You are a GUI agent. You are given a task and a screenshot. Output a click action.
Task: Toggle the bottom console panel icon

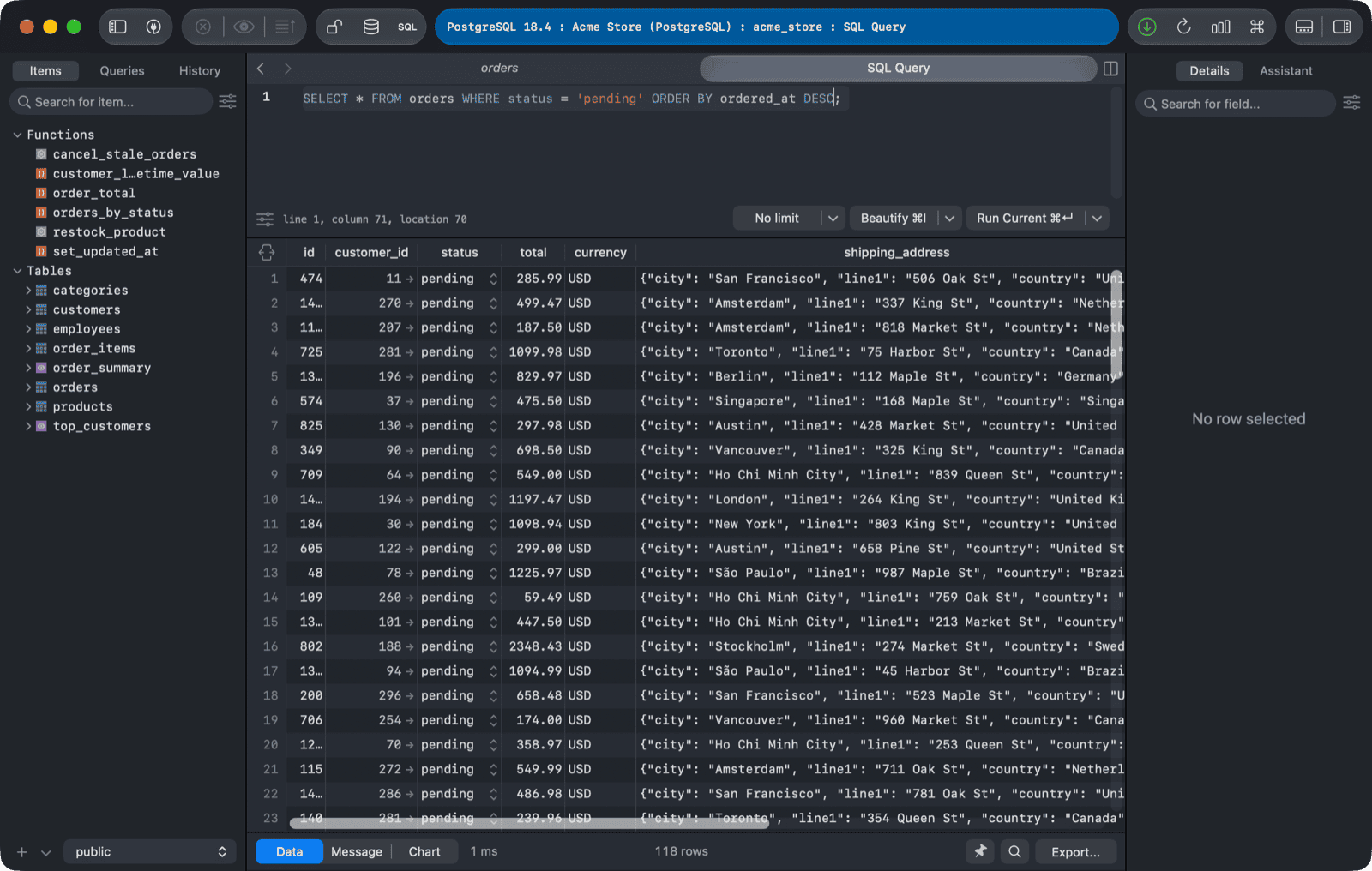coord(1304,27)
